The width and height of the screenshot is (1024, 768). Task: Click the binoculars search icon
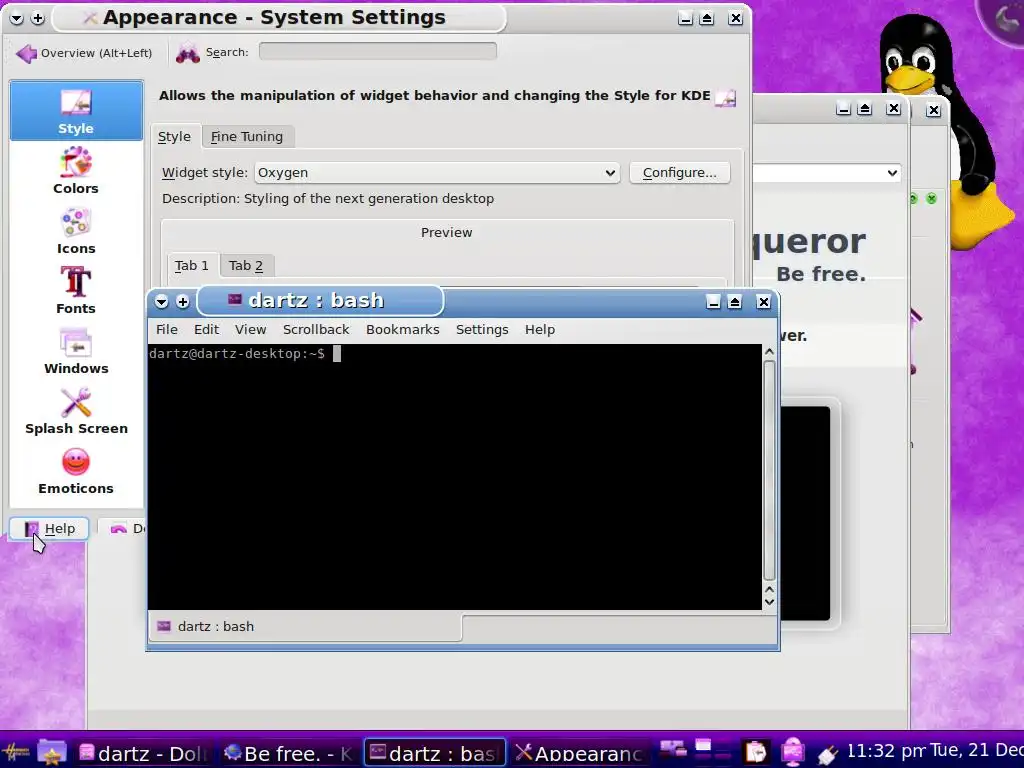click(x=187, y=53)
